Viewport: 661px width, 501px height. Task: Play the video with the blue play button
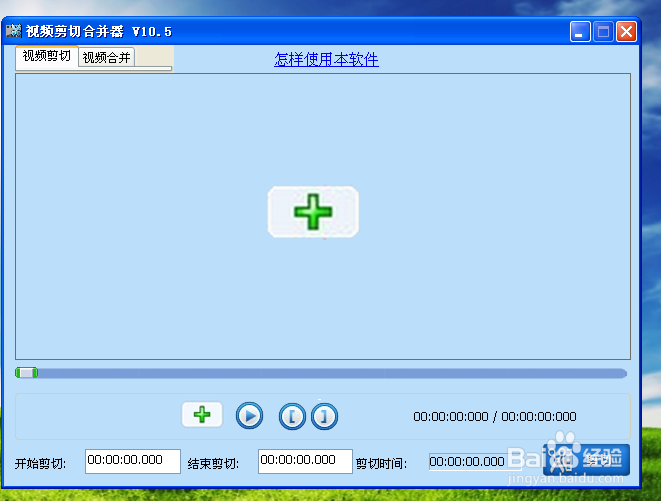(249, 416)
